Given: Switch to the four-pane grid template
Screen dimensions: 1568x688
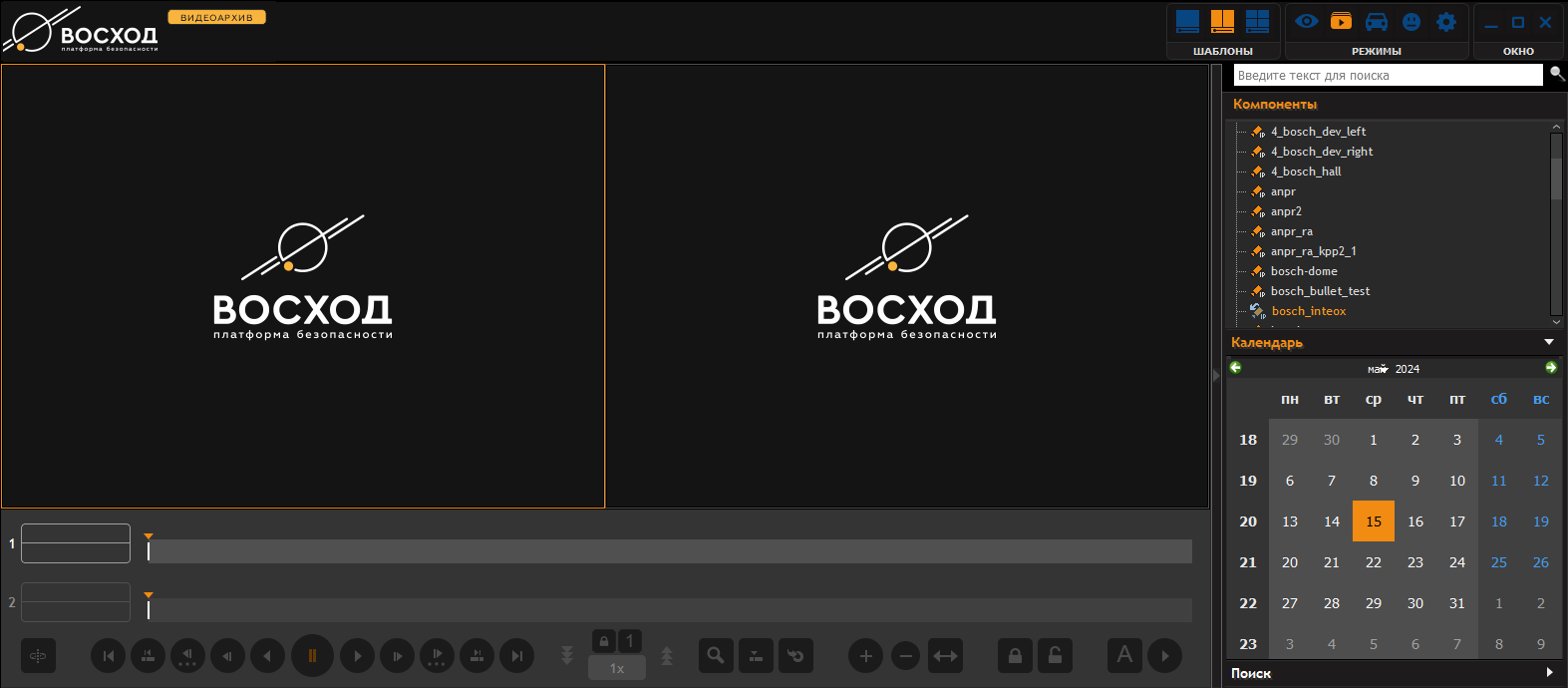Looking at the screenshot, I should [x=1258, y=21].
